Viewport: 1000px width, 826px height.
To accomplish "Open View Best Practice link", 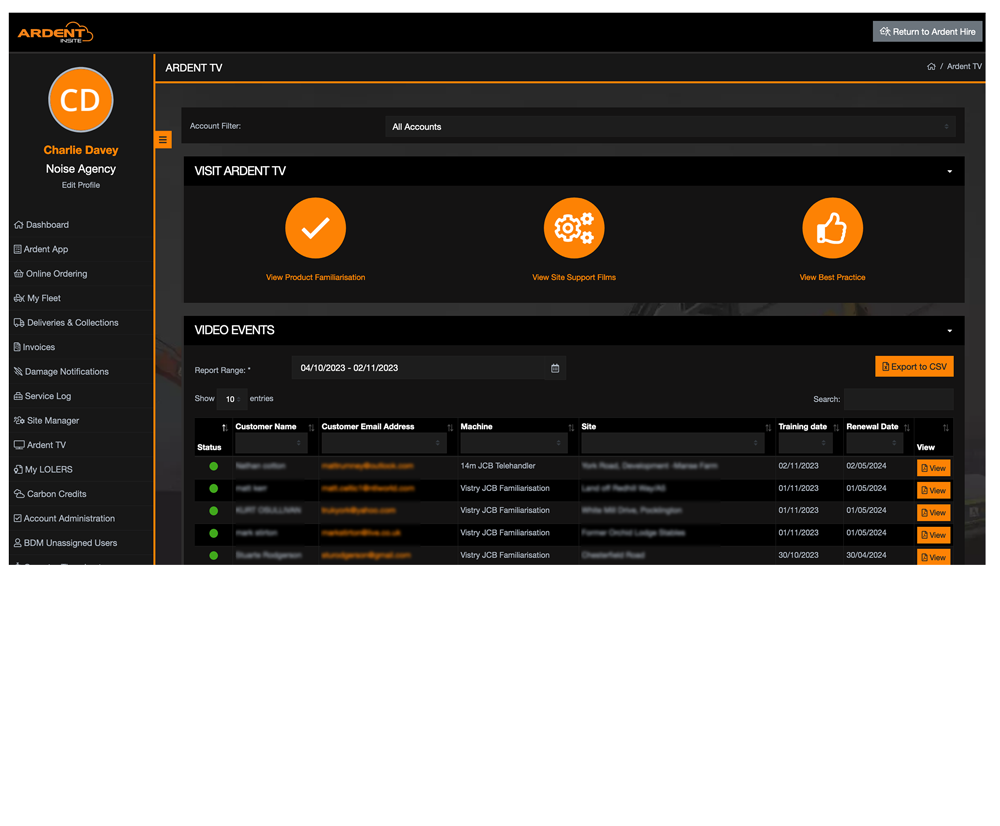I will (832, 277).
